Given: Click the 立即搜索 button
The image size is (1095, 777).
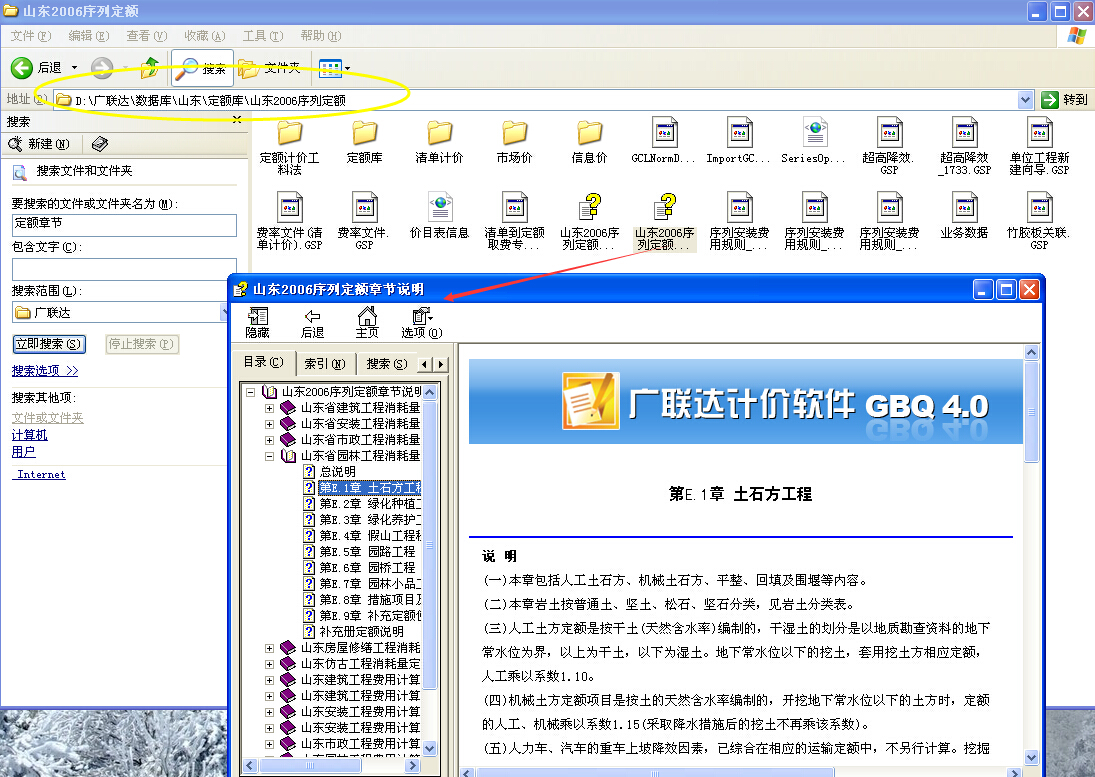Looking at the screenshot, I should [49, 344].
